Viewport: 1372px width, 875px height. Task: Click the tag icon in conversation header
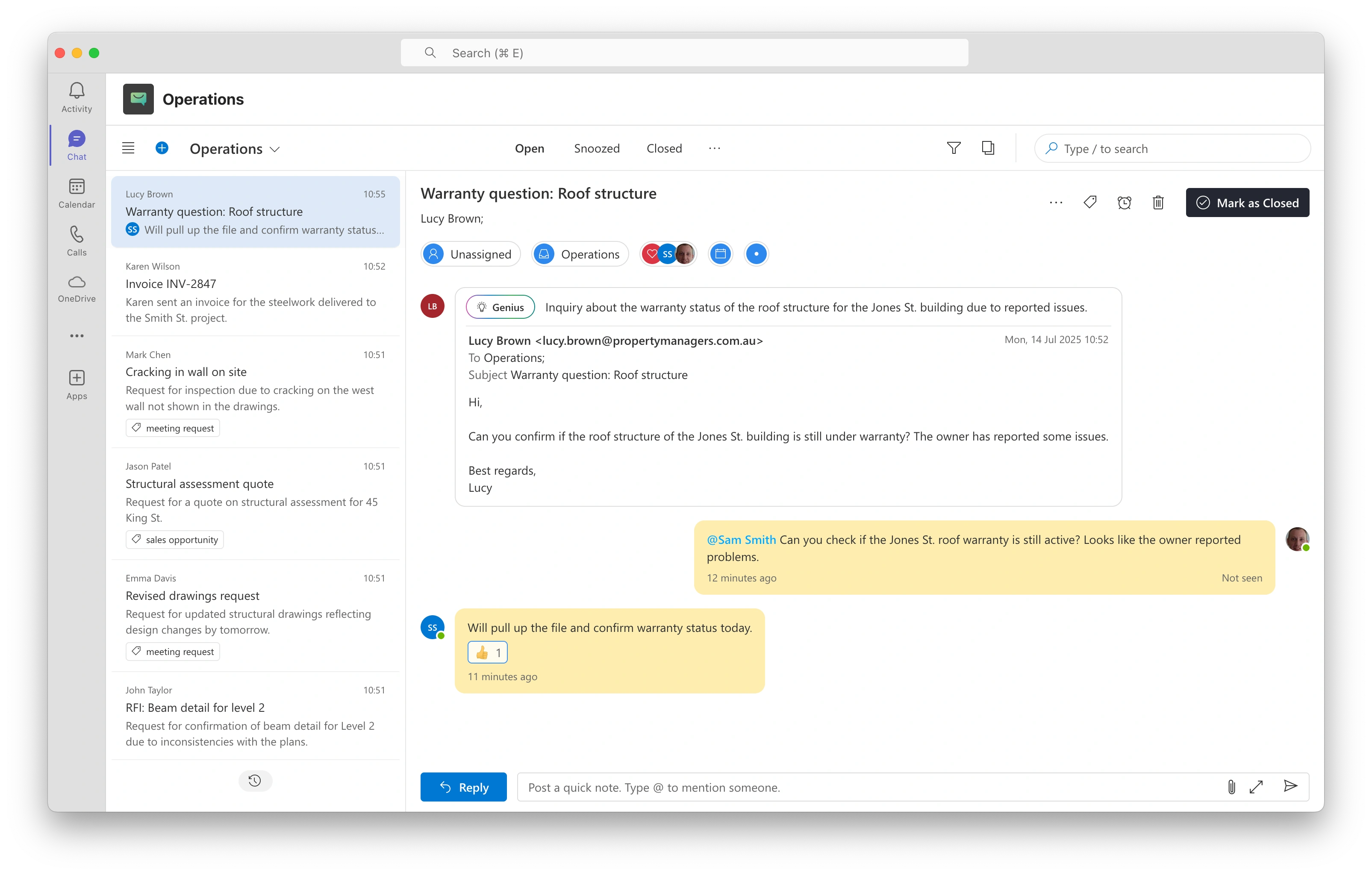tap(1089, 202)
